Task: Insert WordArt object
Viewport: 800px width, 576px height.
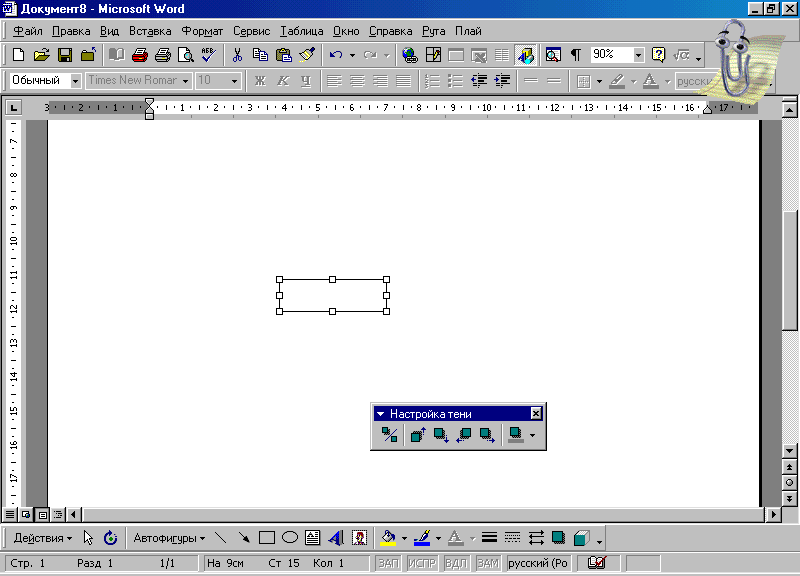Action: 336,538
